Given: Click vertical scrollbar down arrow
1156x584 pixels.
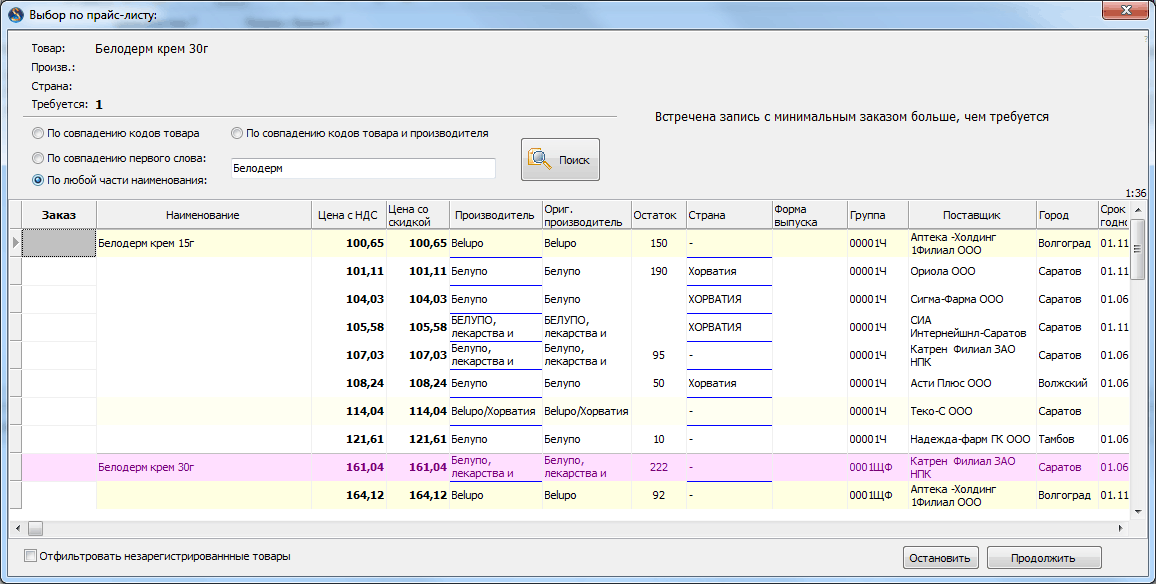Looking at the screenshot, I should (x=1138, y=511).
